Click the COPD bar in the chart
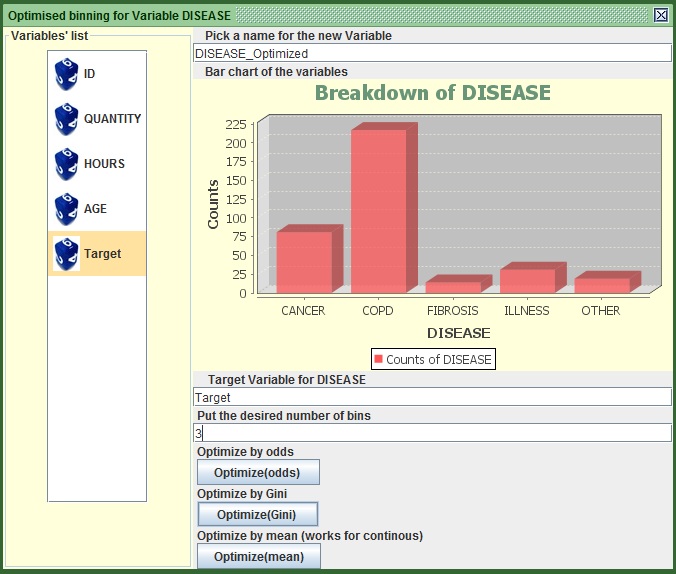 pos(379,211)
